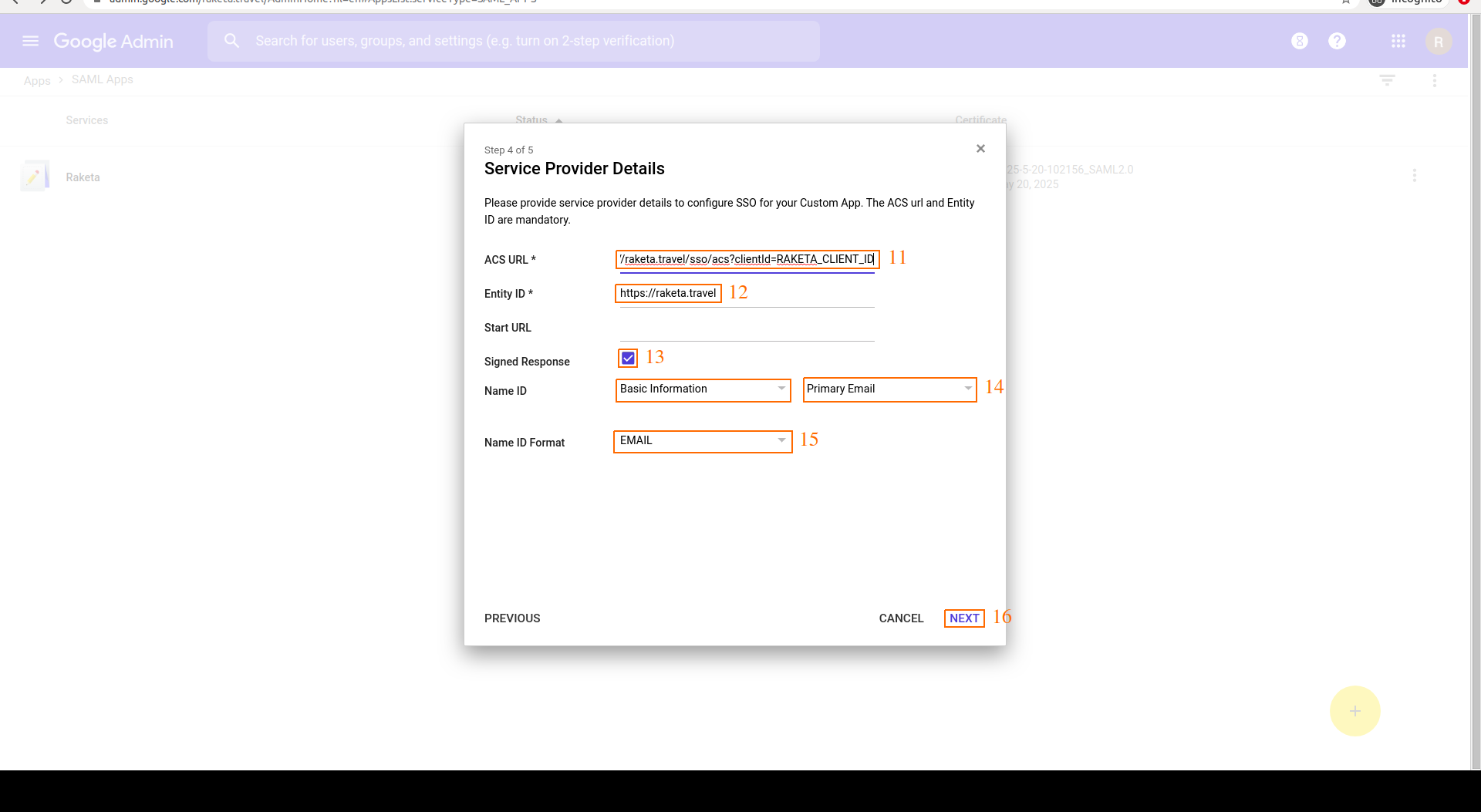Click the CANCEL button

pos(901,618)
